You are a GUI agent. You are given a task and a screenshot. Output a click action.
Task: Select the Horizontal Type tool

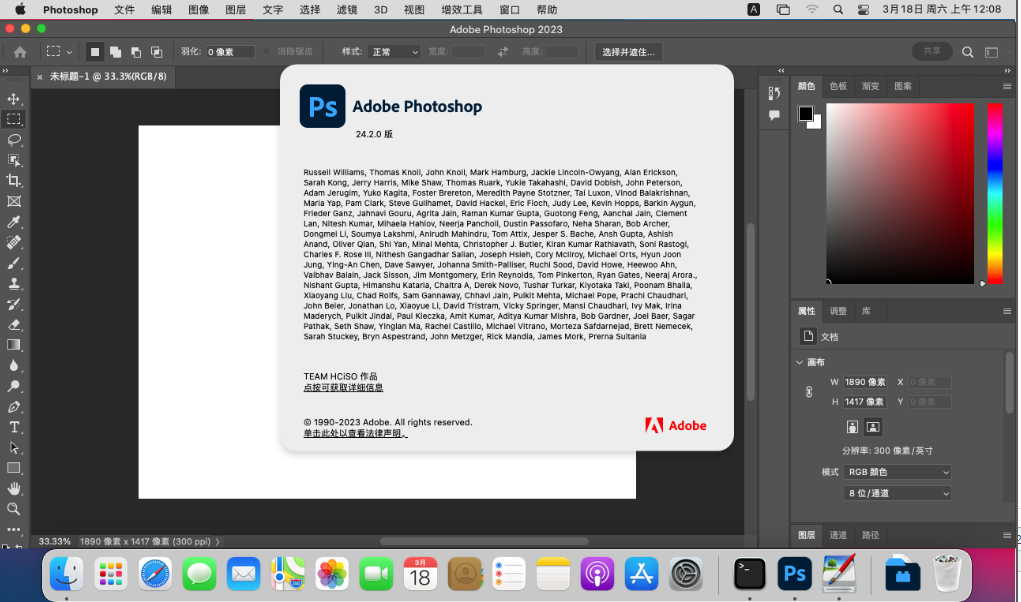[14, 428]
